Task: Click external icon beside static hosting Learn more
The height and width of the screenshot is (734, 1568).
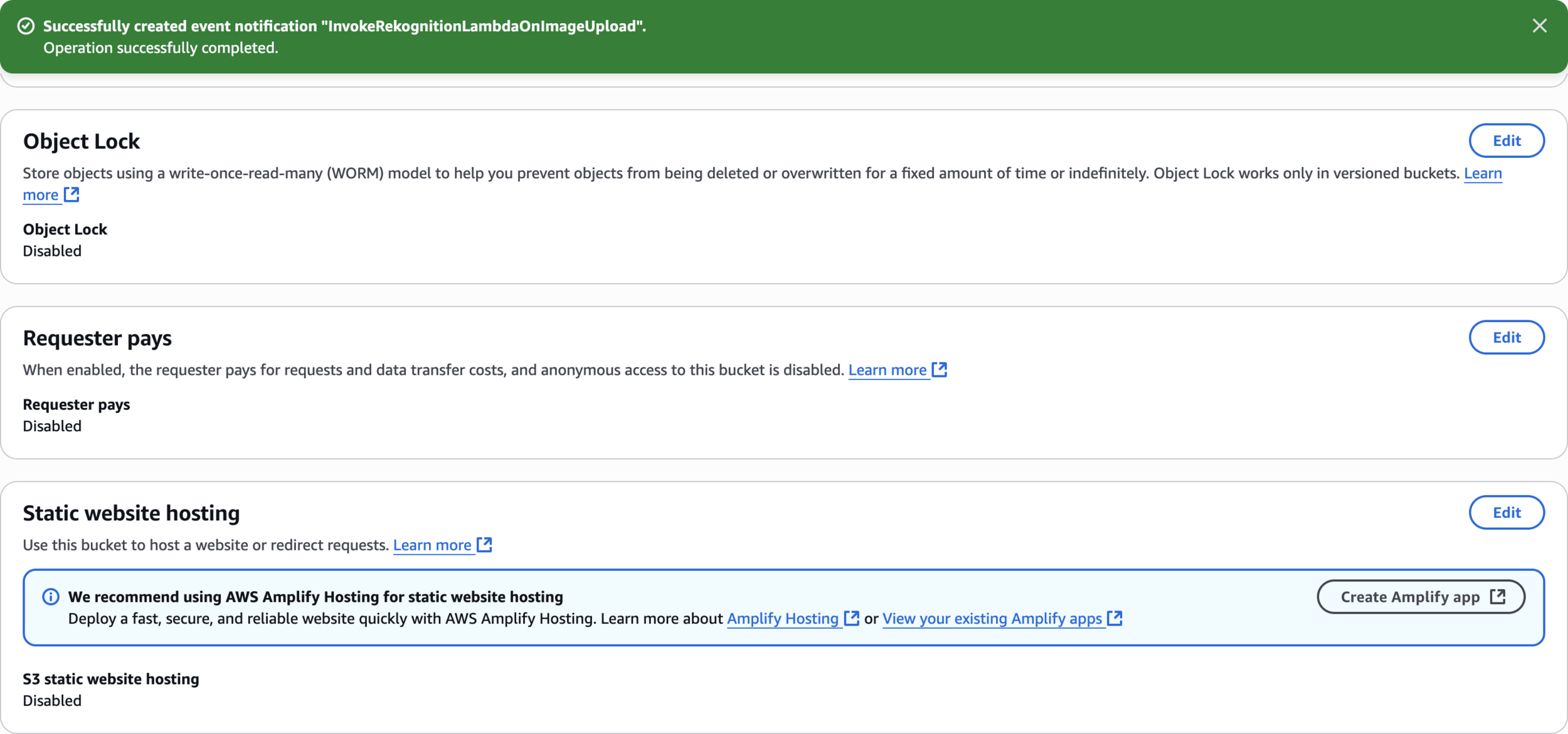Action: pos(484,544)
